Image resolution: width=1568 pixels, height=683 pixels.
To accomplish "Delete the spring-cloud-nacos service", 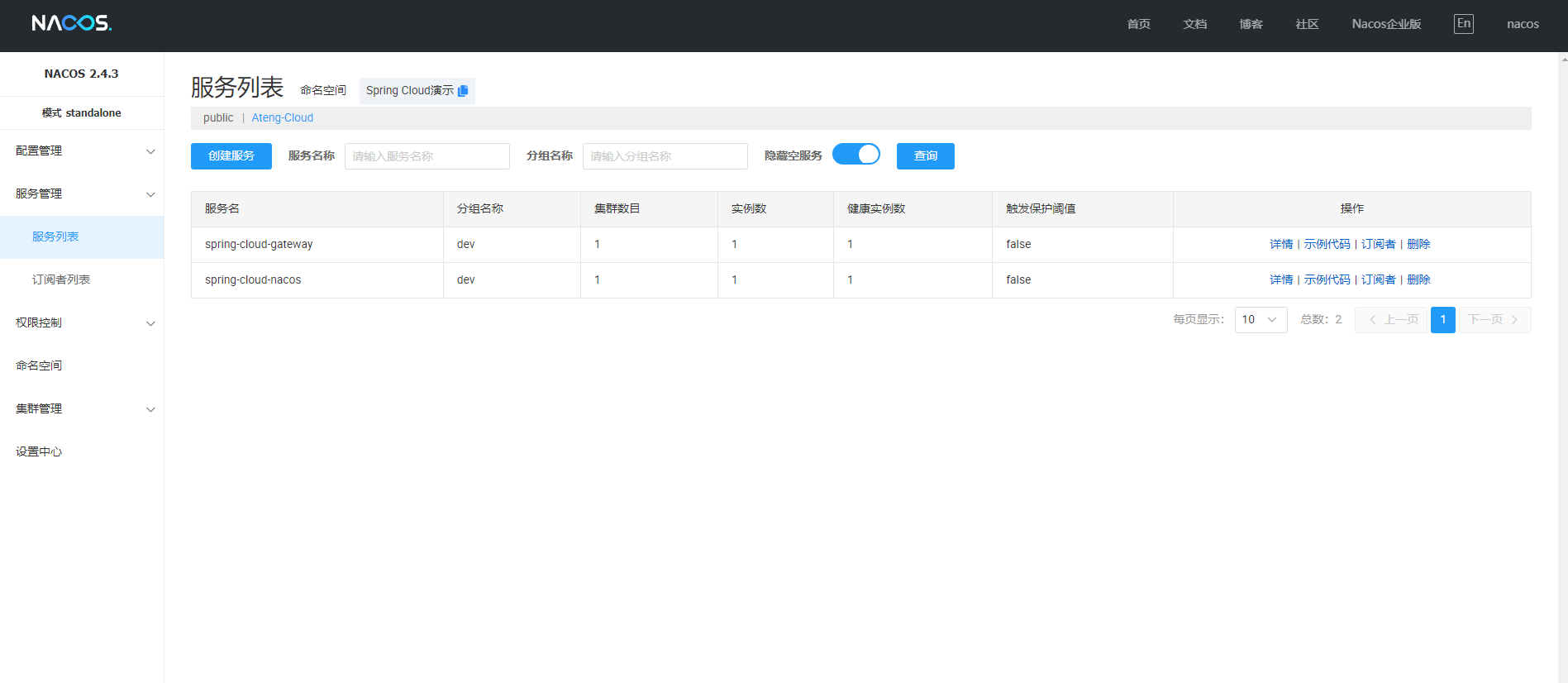I will click(x=1418, y=280).
